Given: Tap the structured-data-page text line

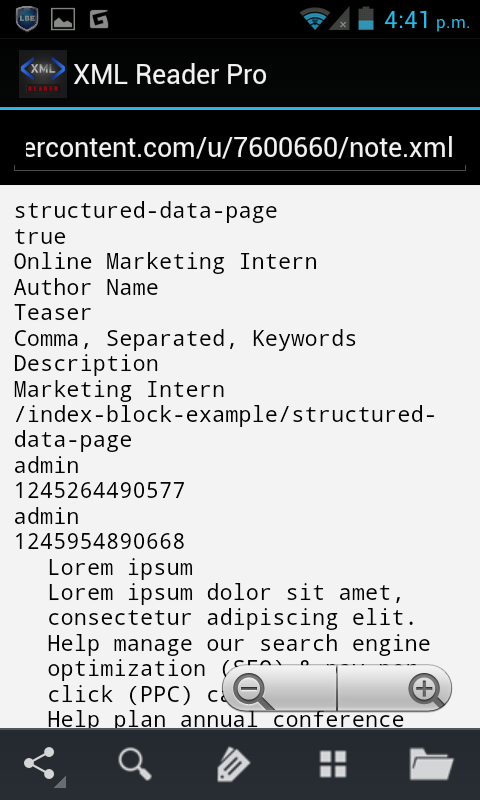Looking at the screenshot, I should pyautogui.click(x=145, y=211).
